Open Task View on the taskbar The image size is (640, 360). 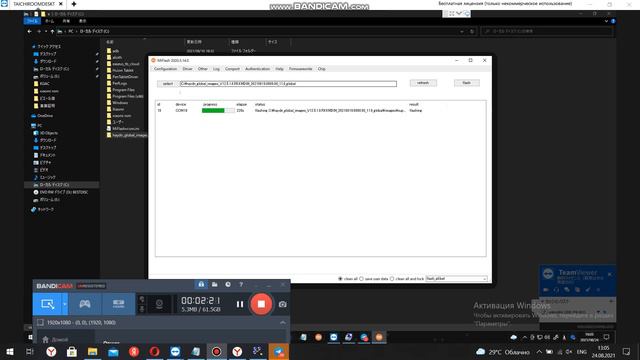click(x=30, y=352)
